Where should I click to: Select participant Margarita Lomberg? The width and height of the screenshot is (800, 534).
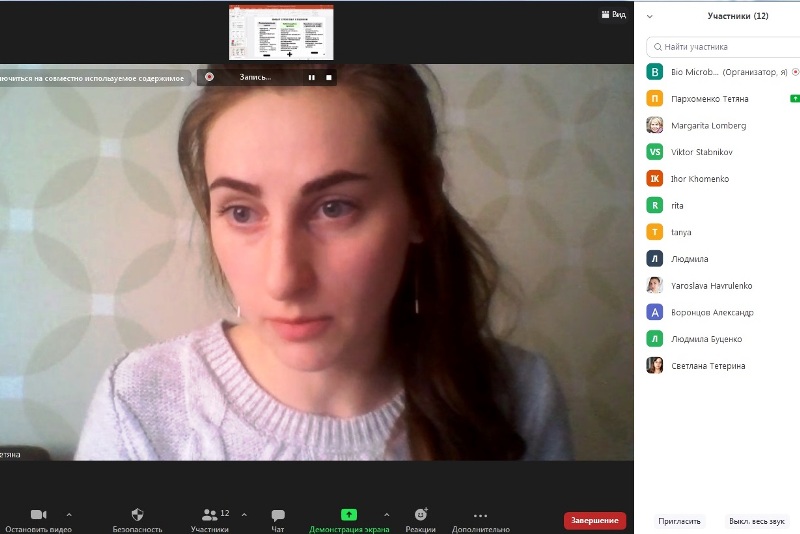point(723,125)
